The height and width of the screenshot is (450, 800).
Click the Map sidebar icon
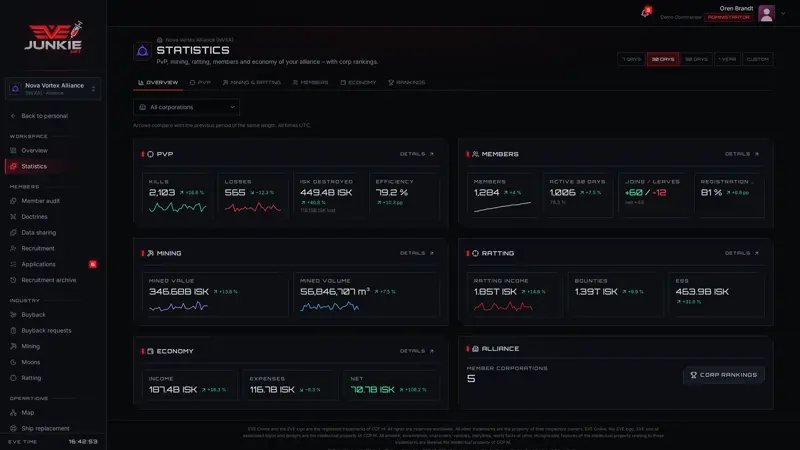pyautogui.click(x=13, y=412)
